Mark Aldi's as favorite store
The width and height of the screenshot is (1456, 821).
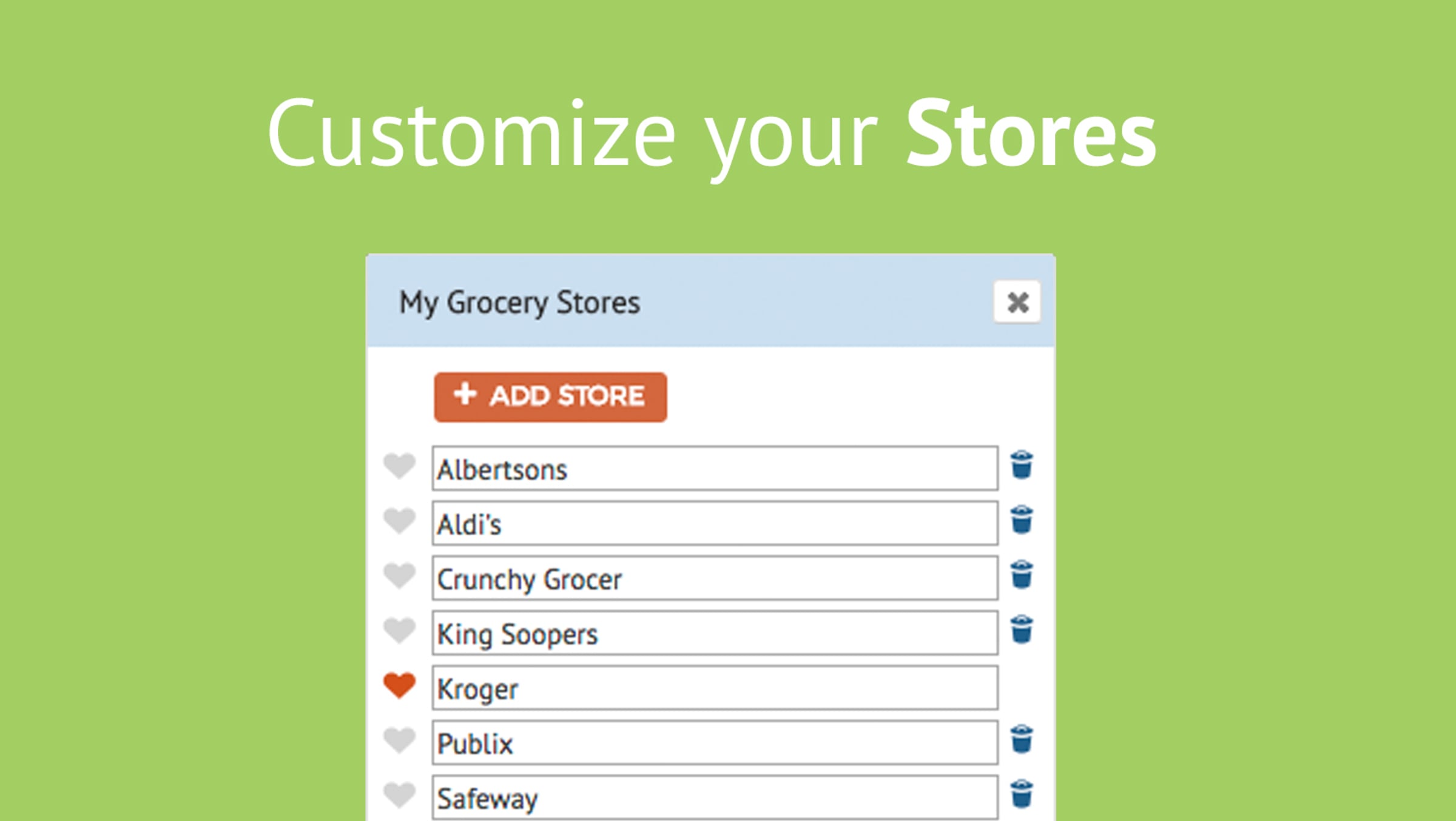399,521
